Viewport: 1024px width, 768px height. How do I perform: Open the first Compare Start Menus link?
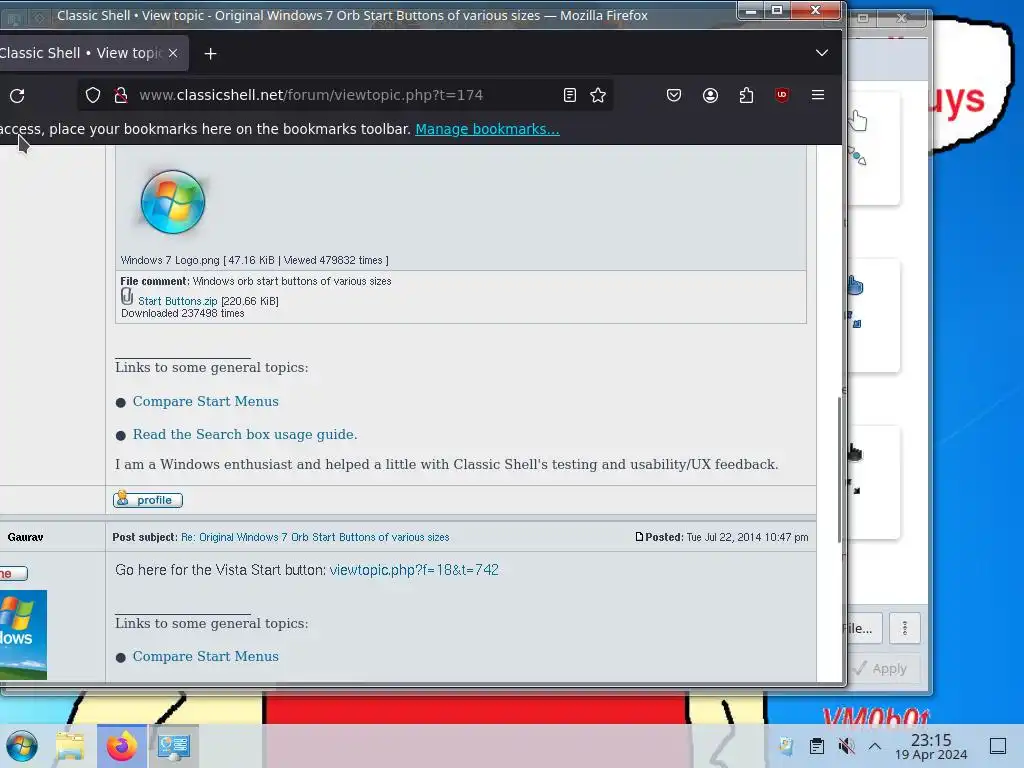(x=206, y=402)
